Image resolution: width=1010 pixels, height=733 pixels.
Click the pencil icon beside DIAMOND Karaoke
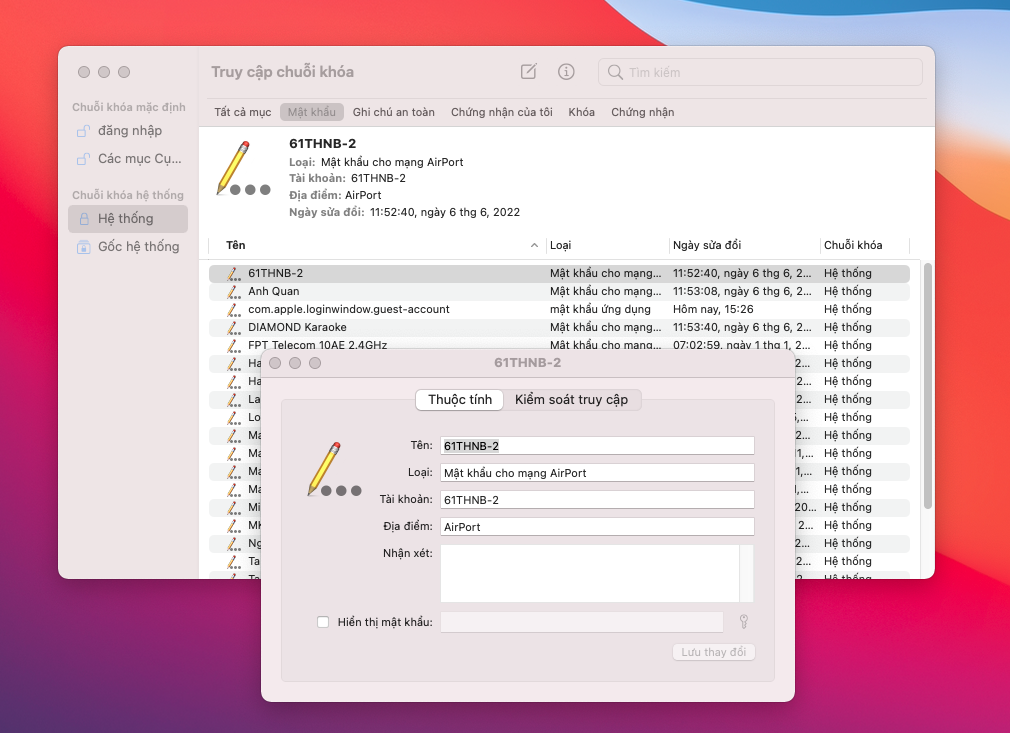234,328
